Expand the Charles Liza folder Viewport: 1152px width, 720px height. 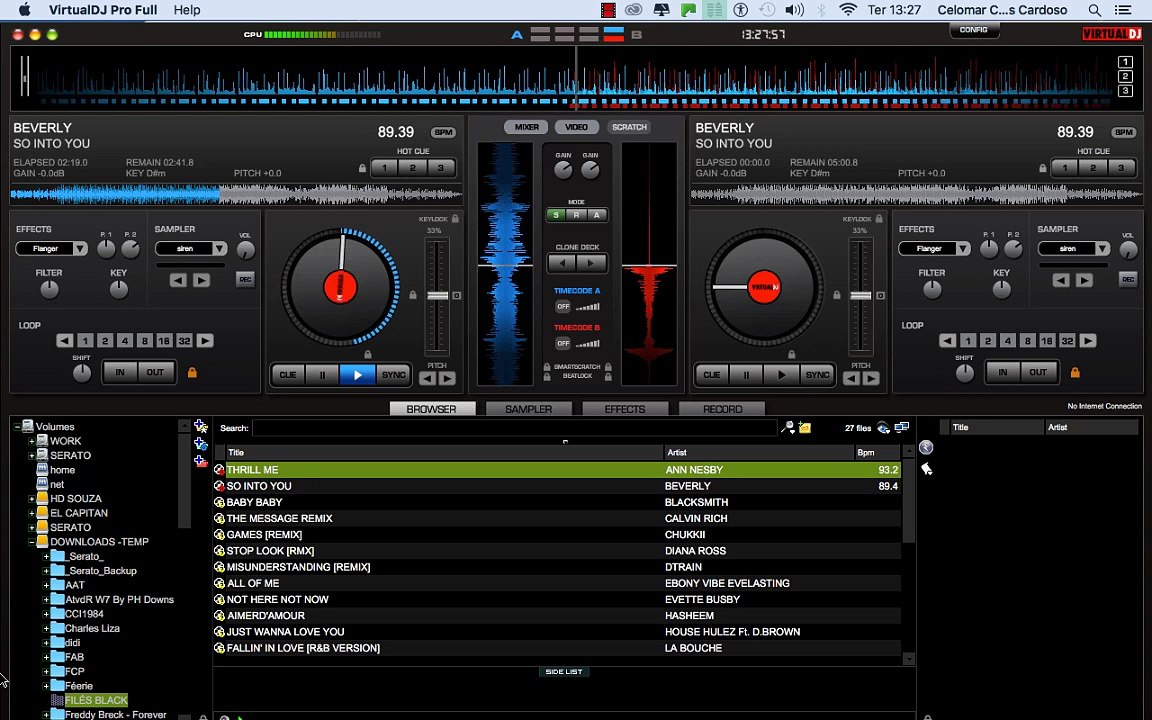pos(46,628)
